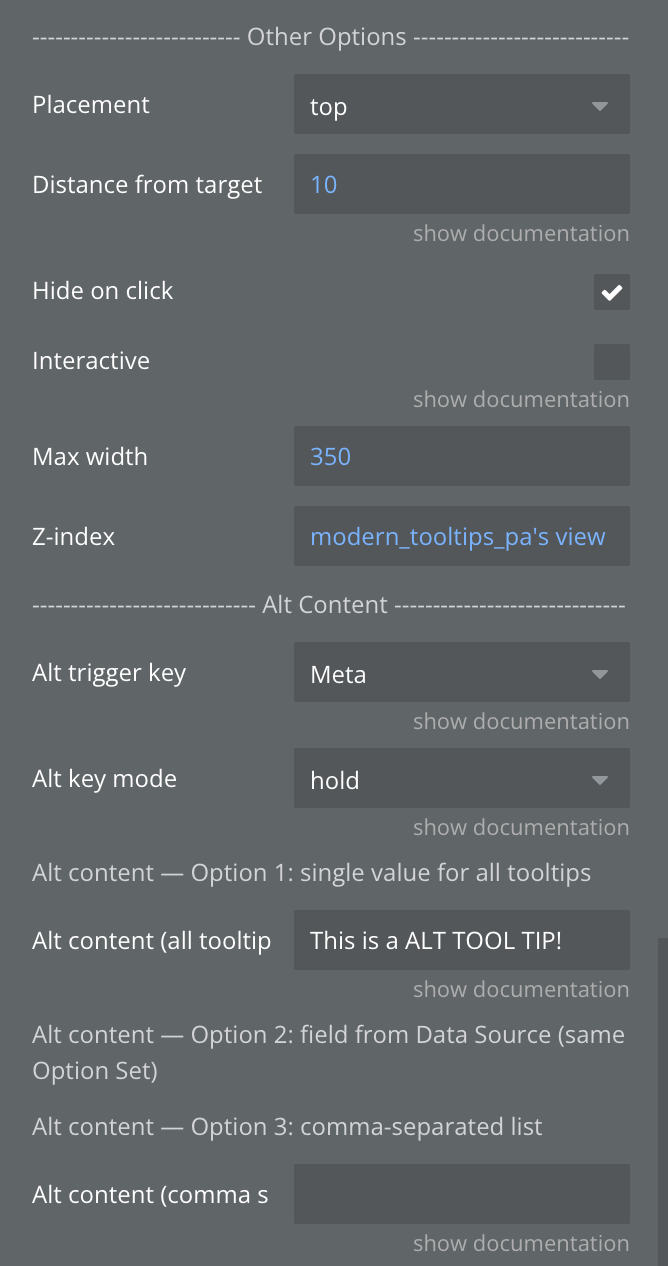Click the Alt key mode arrow icon
The height and width of the screenshot is (1266, 668).
[600, 780]
